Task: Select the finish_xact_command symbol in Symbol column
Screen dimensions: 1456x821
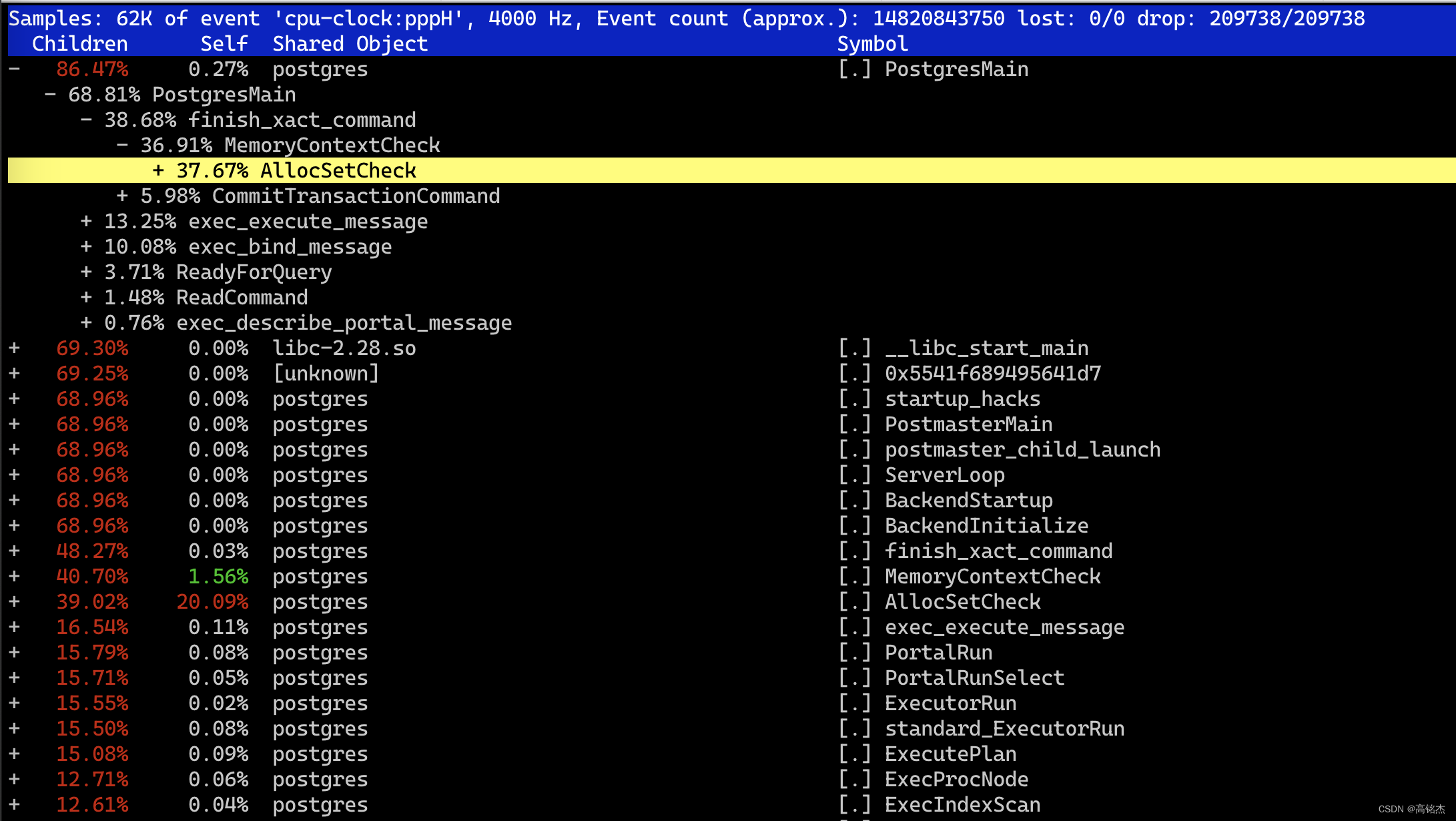Action: pyautogui.click(x=999, y=551)
